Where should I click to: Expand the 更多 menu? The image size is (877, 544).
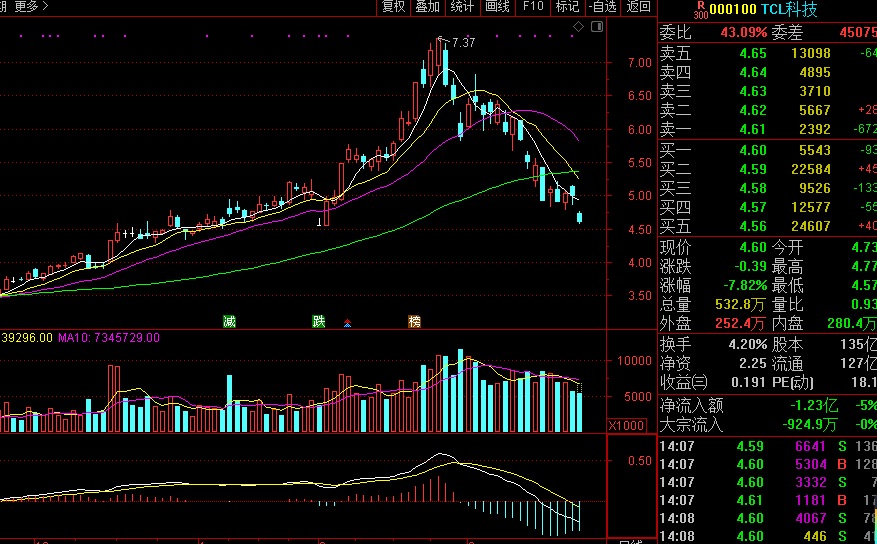pos(31,7)
